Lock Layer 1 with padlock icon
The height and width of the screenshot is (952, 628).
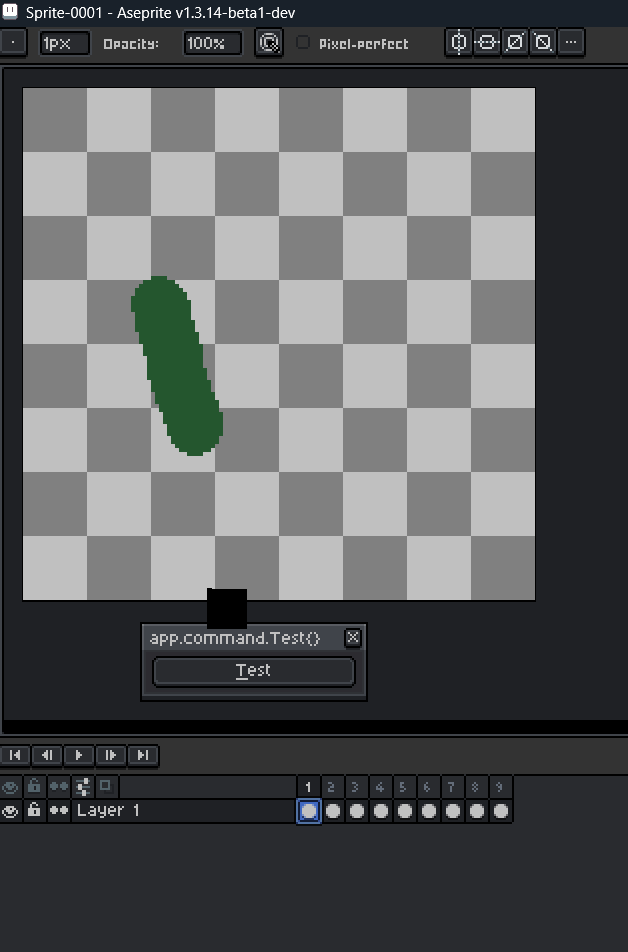35,811
